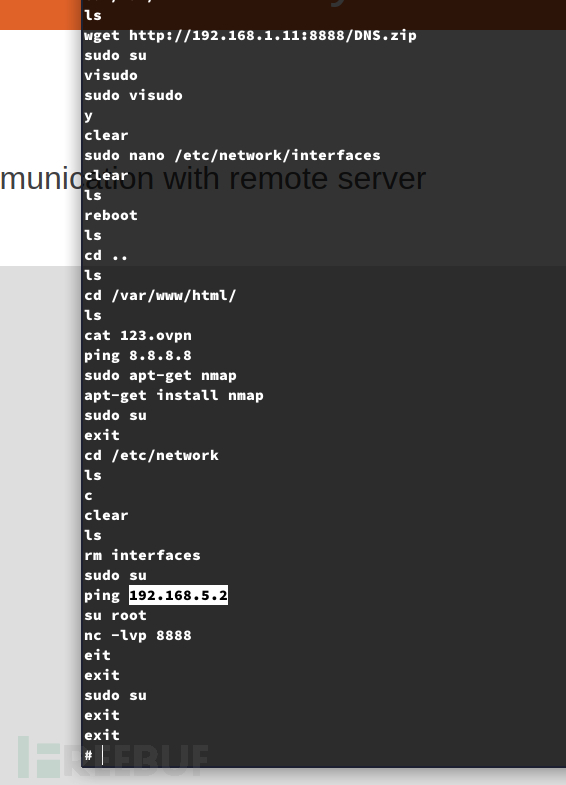
Task: Click the 'cd ..' command line
Action: click(106, 256)
